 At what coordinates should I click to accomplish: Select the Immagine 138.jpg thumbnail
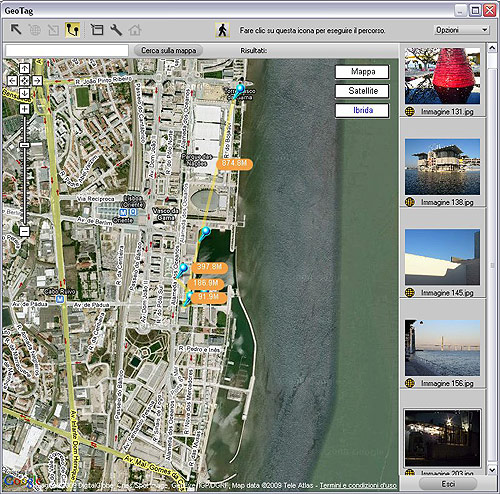(442, 167)
